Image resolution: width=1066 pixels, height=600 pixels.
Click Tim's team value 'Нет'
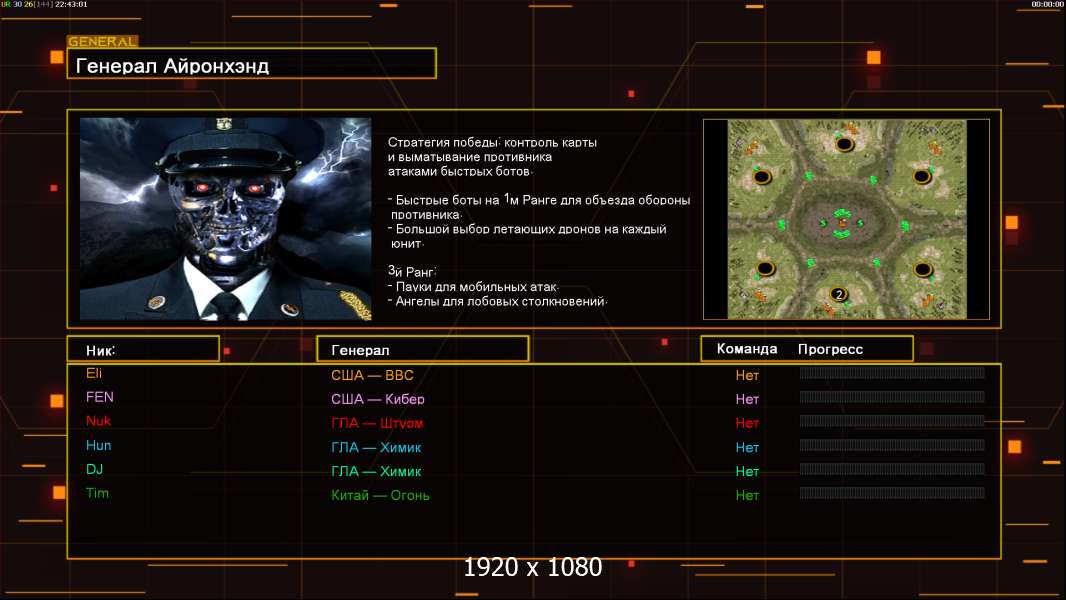746,495
